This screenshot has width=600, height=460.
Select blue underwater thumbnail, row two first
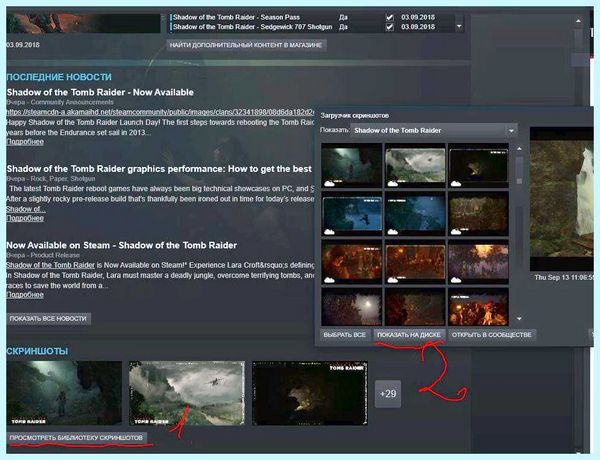[x=352, y=214]
